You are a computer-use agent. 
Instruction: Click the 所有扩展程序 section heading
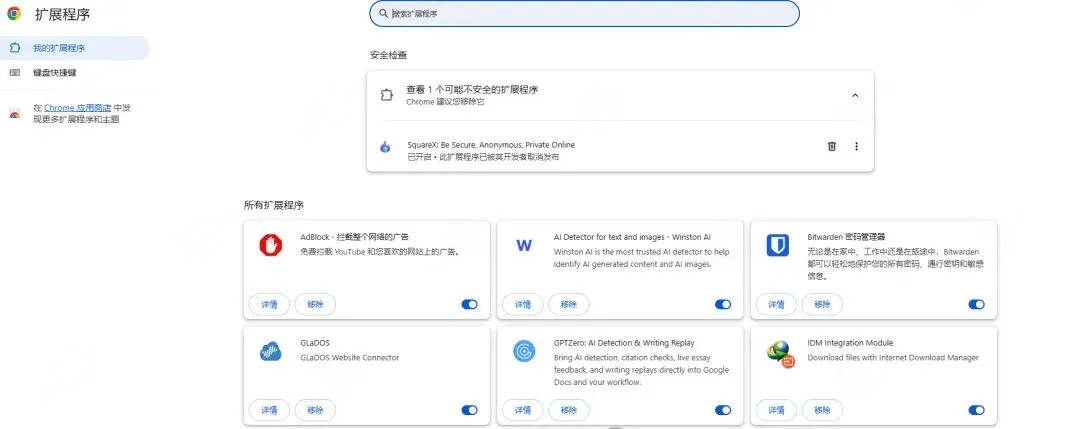point(273,205)
